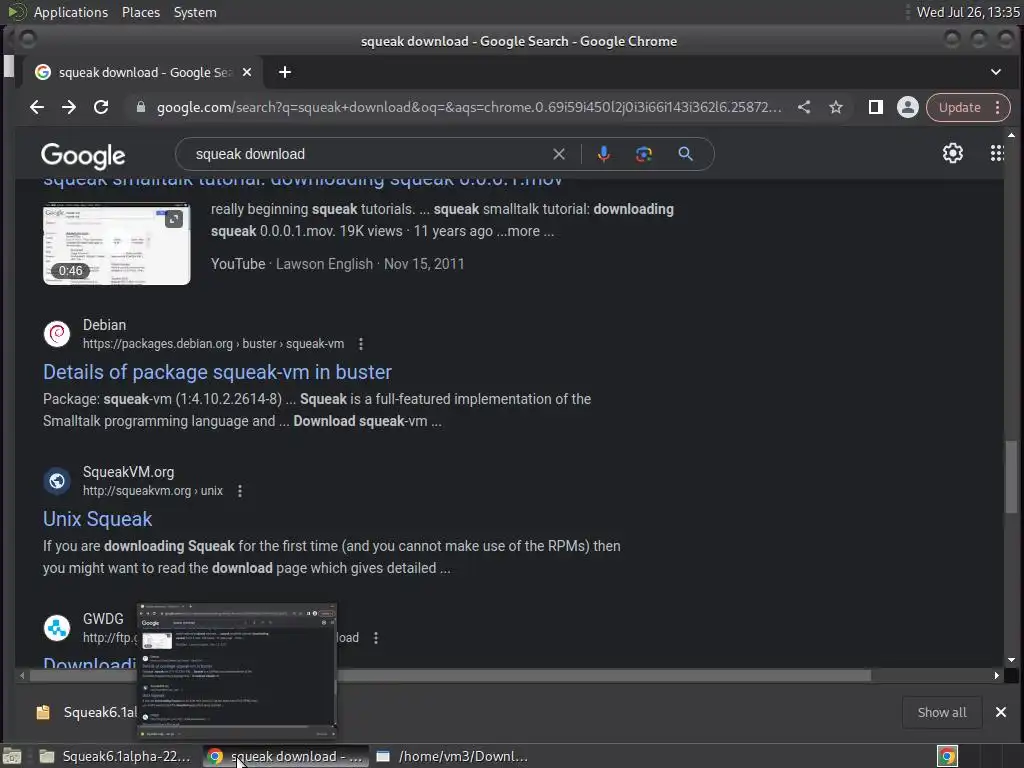Viewport: 1024px width, 768px height.
Task: Open more options for Debian result
Action: [361, 344]
